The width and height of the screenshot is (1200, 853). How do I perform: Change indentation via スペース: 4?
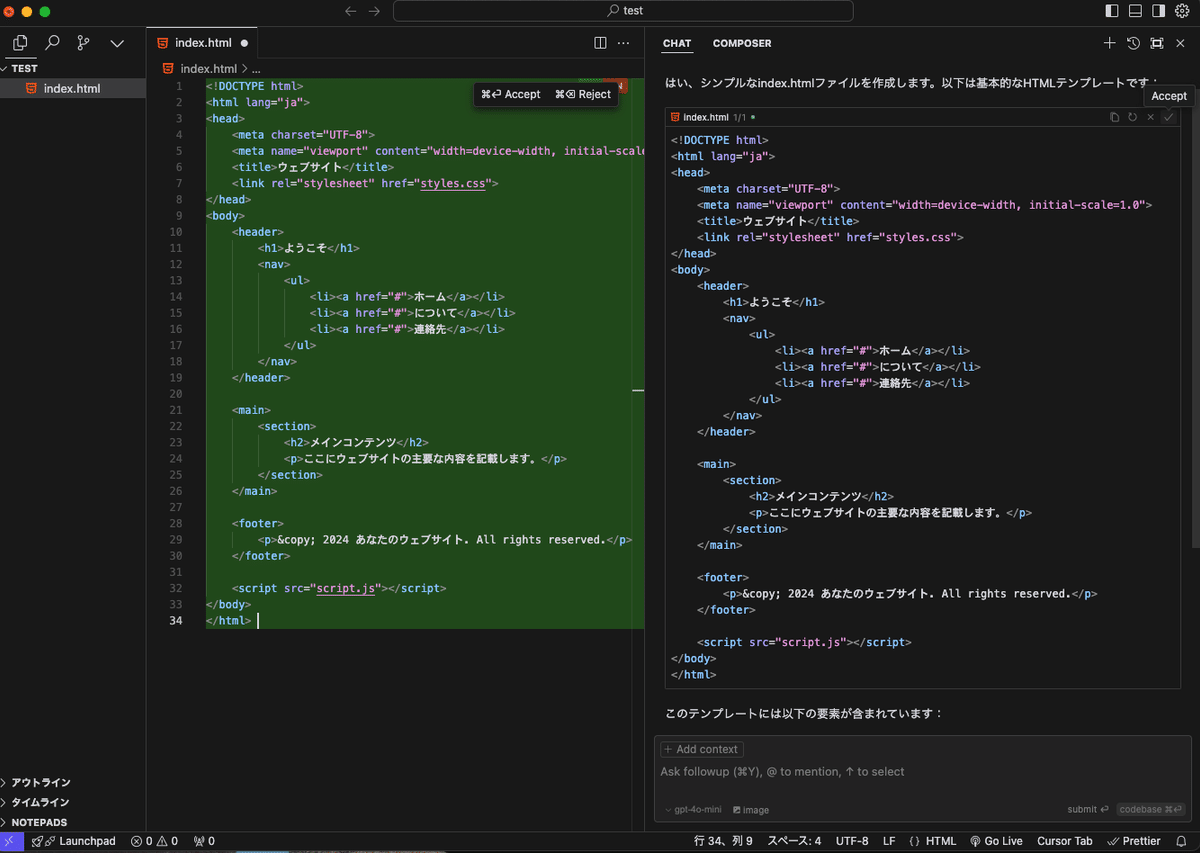(794, 842)
